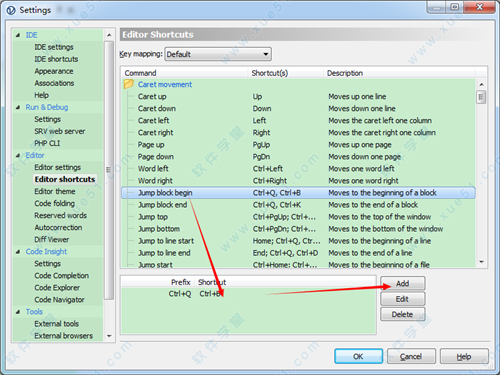Open Editor theme page
Image resolution: width=500 pixels, height=375 pixels.
[55, 191]
